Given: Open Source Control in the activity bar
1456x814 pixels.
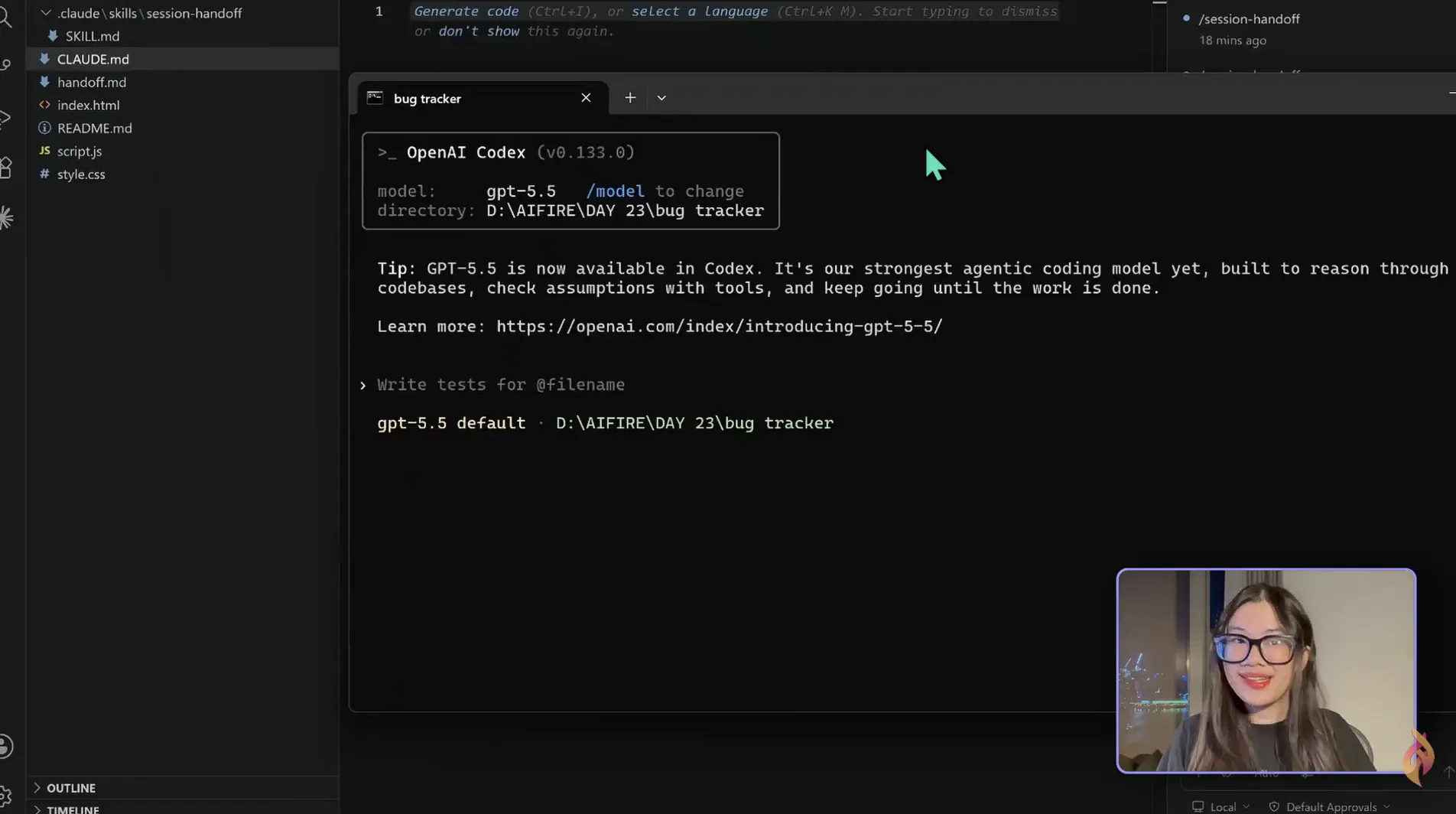Looking at the screenshot, I should point(5,66).
